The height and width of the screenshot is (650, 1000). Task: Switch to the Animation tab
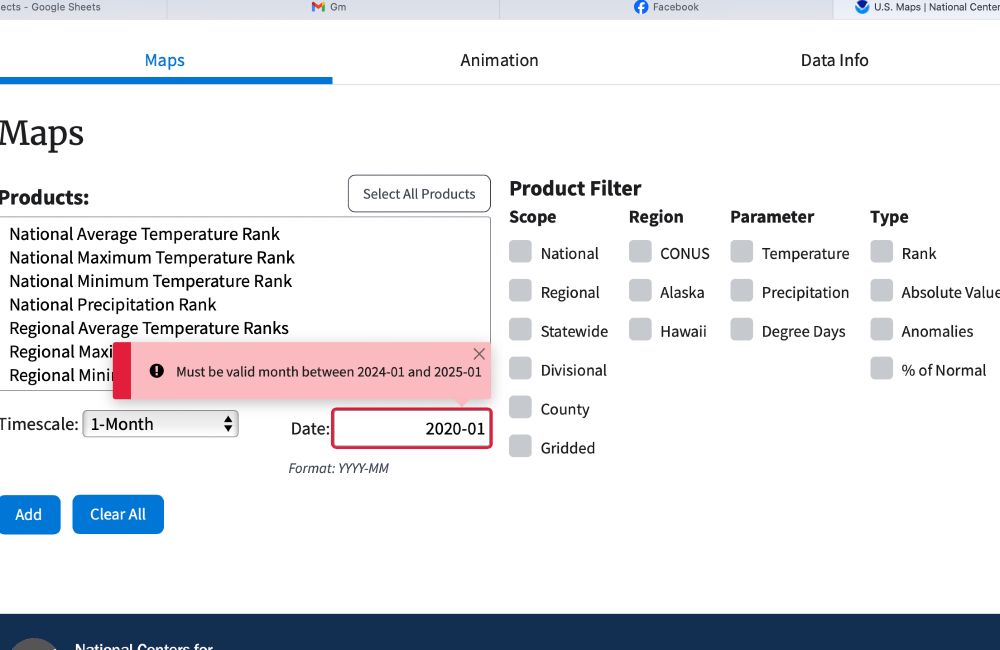click(499, 60)
